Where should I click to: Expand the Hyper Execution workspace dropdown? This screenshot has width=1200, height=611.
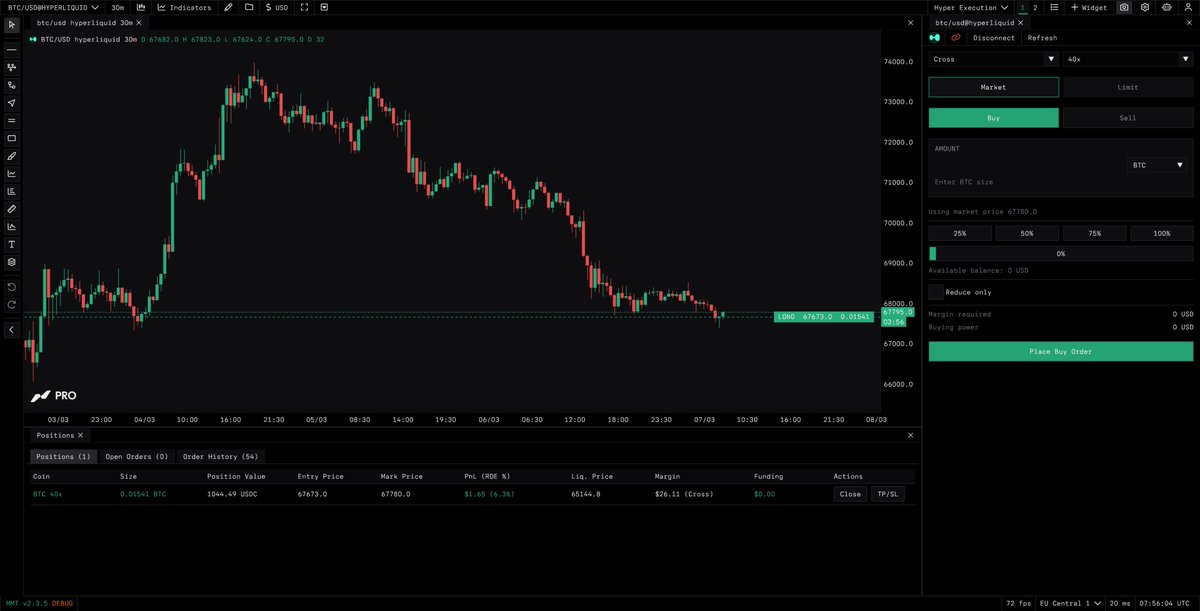pyautogui.click(x=970, y=7)
